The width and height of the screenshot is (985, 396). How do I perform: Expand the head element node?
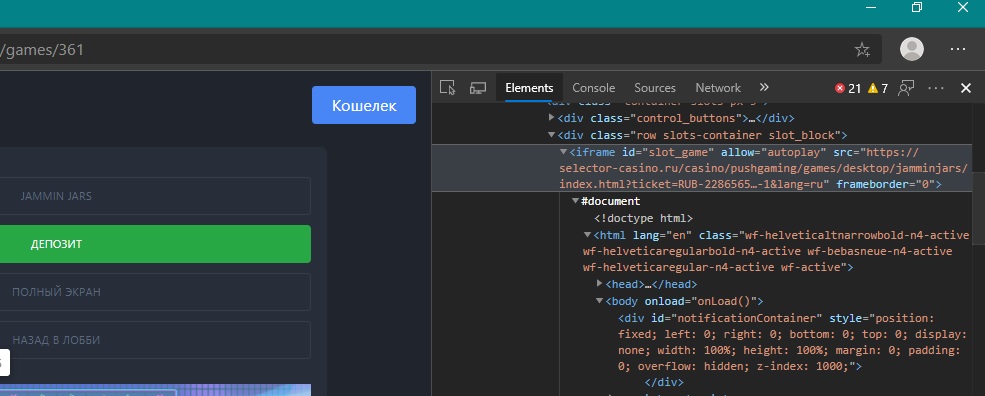point(599,284)
